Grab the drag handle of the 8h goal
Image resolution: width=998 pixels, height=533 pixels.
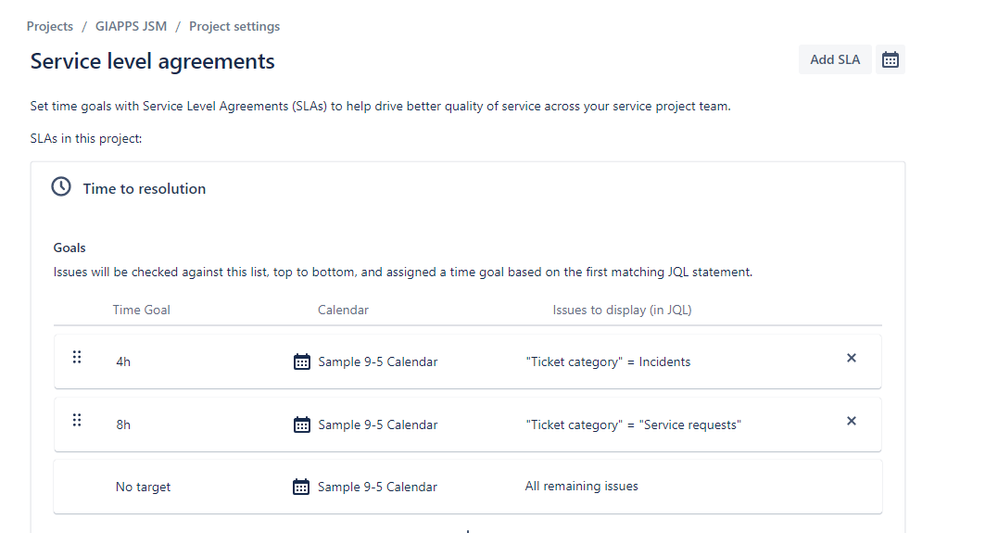tap(77, 420)
